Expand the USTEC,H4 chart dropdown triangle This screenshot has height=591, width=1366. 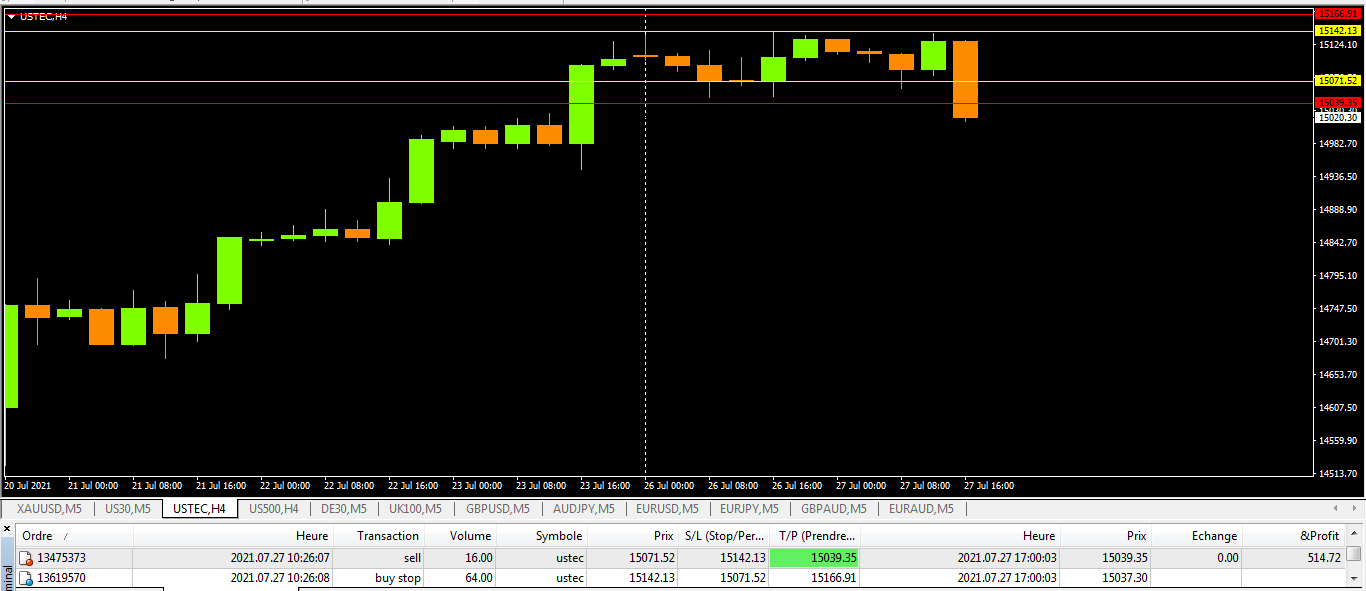coord(11,17)
